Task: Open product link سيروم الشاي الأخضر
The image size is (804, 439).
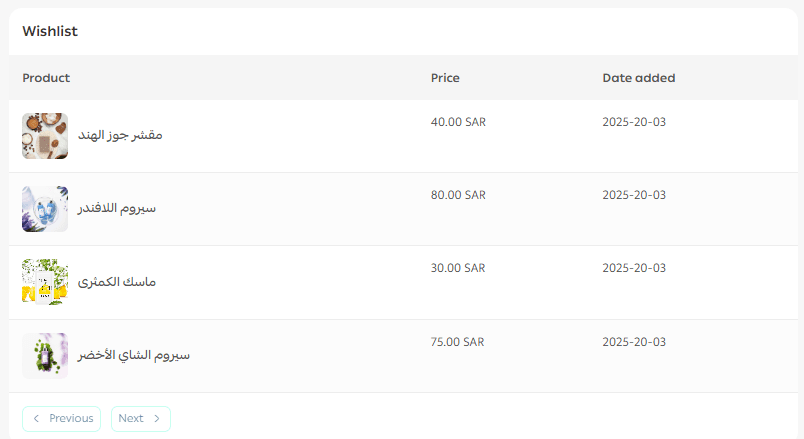Action: [134, 356]
